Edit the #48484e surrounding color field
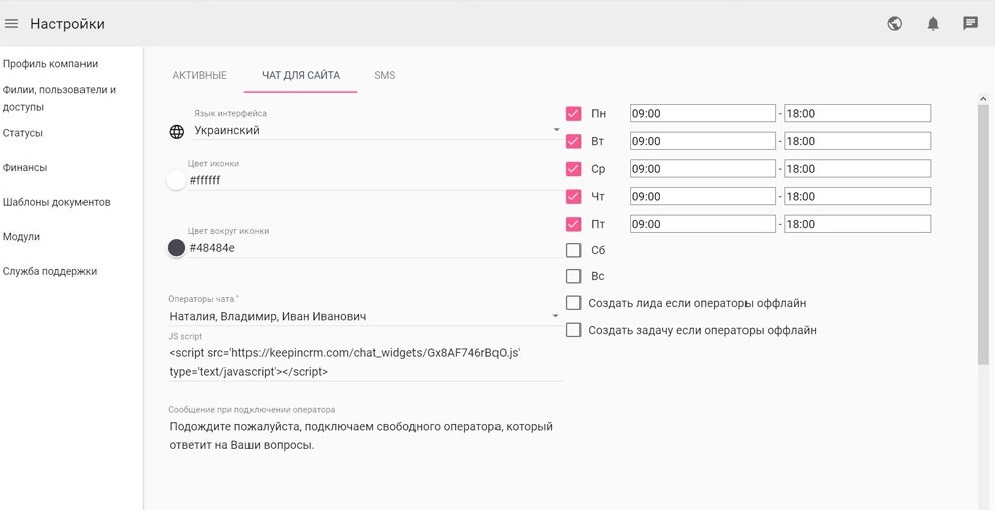 point(374,248)
